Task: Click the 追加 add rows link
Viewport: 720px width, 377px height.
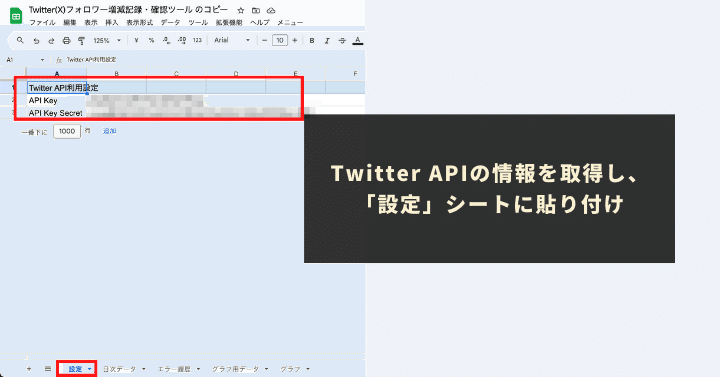Action: 109,131
